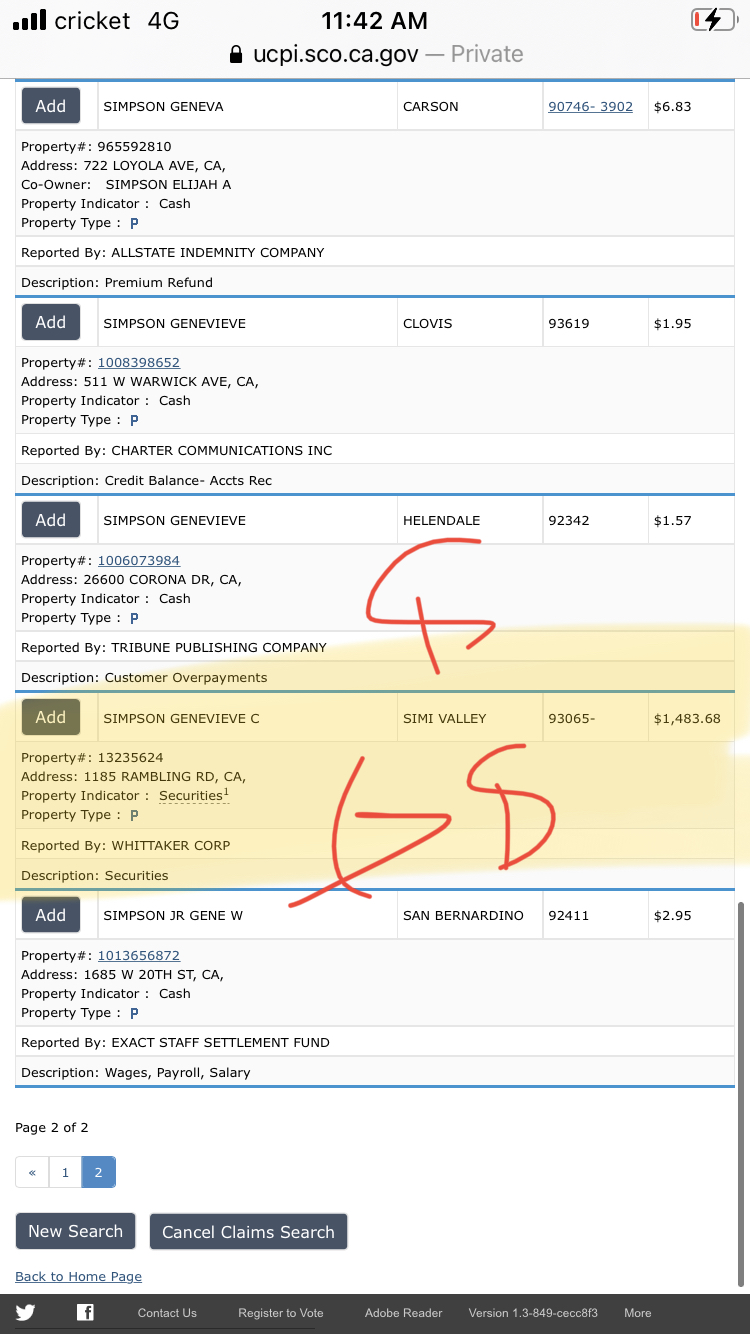Select Reported By EXACT STAFF SETTLEMENT FUND

[175, 1042]
